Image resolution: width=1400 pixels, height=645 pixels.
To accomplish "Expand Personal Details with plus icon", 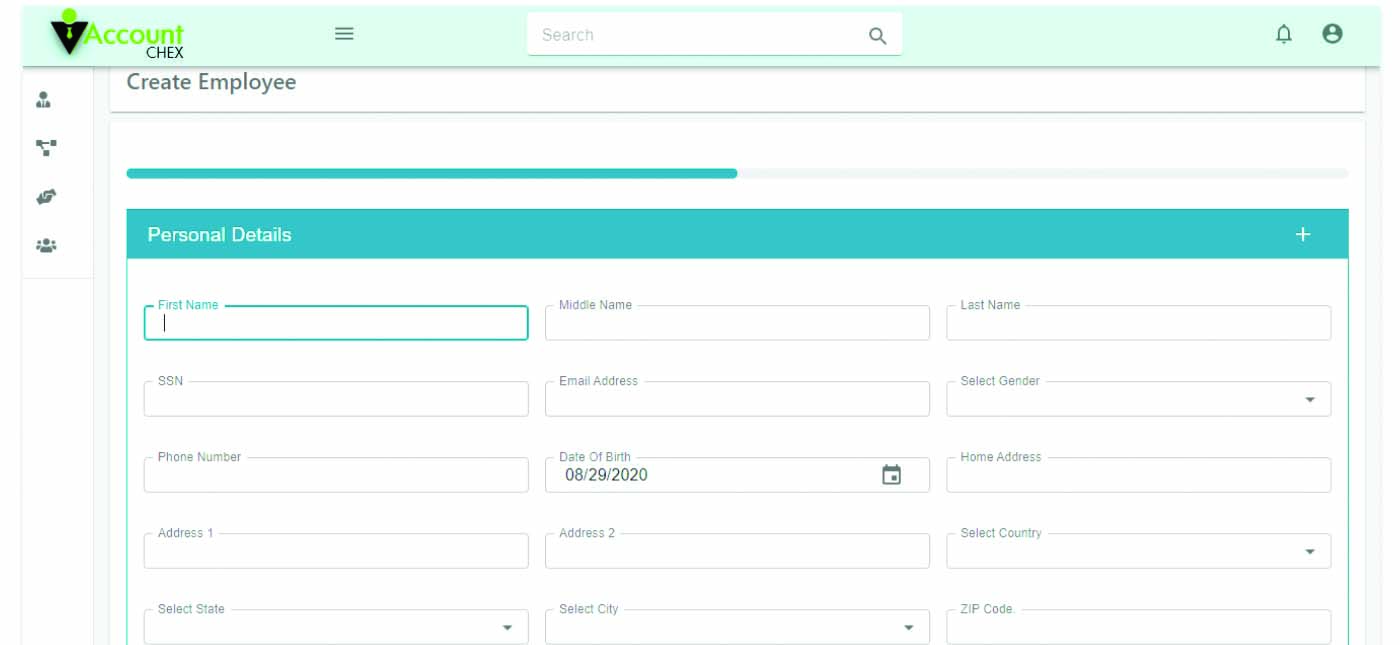I will click(x=1302, y=234).
